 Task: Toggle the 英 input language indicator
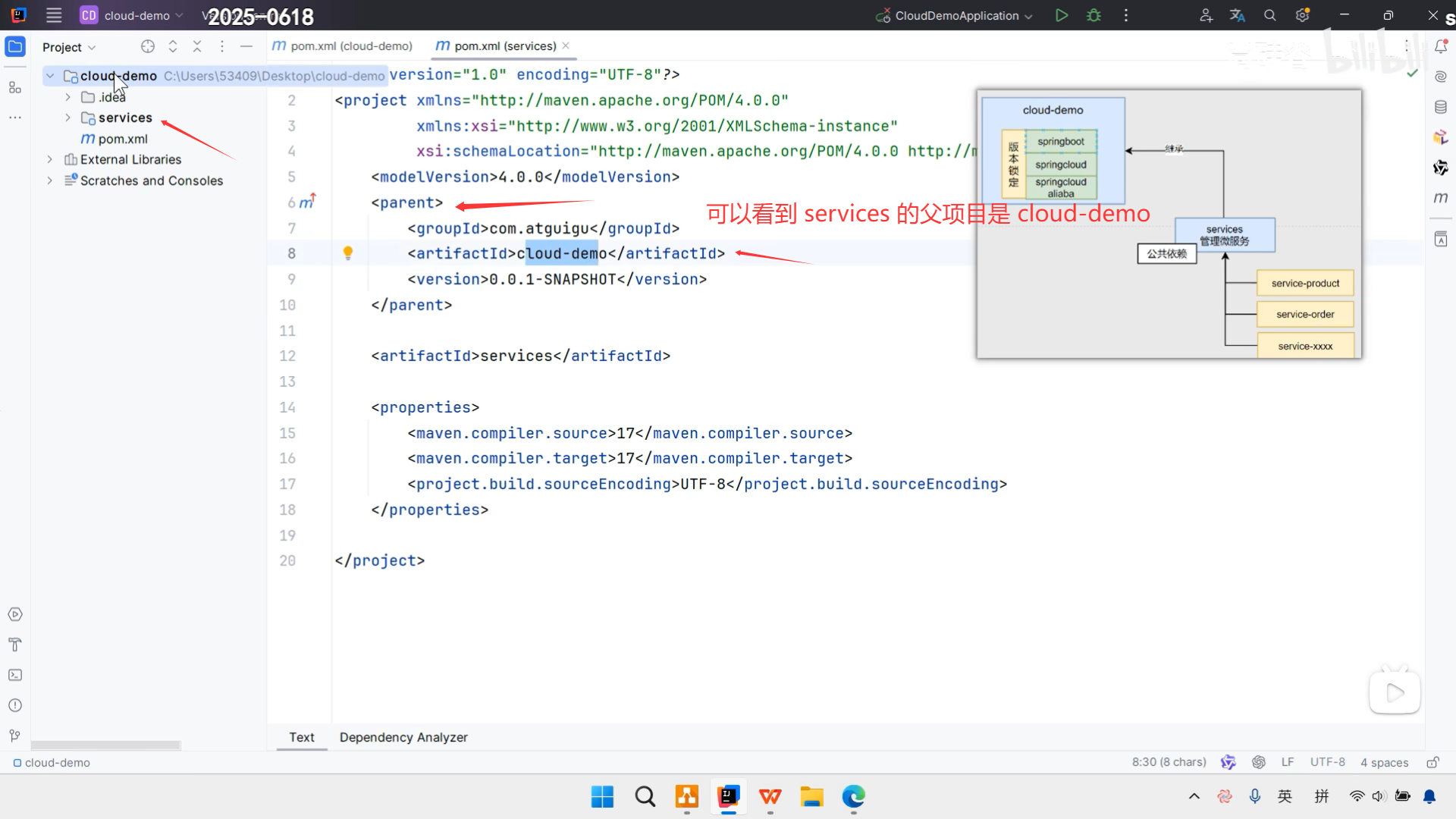(1285, 796)
